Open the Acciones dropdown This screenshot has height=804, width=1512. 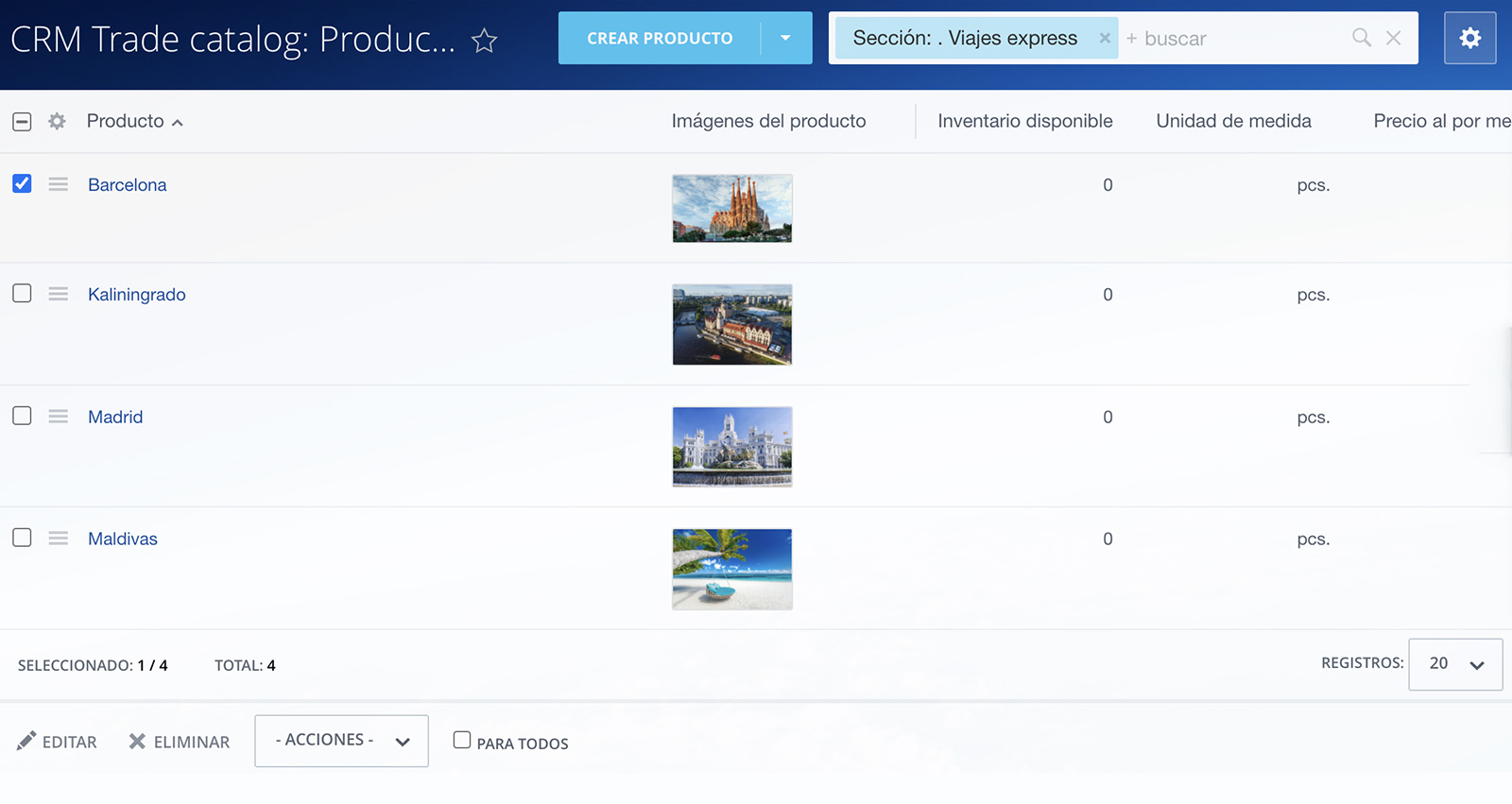pos(341,741)
